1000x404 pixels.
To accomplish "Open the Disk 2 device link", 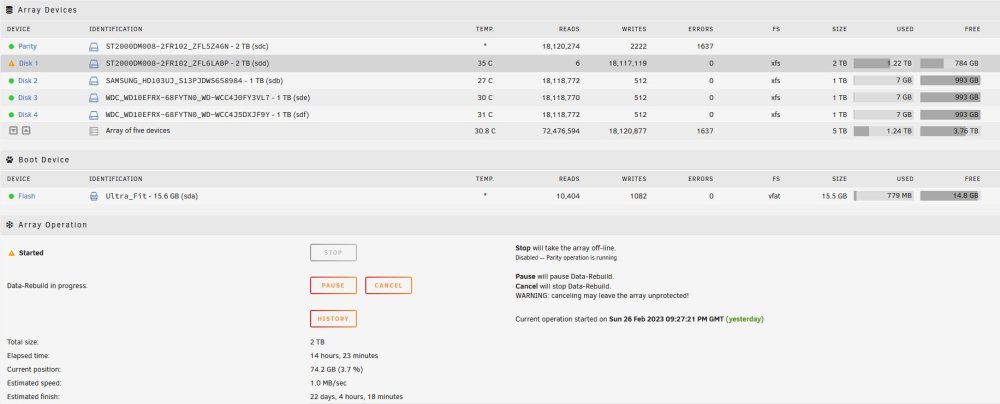I will (28, 80).
